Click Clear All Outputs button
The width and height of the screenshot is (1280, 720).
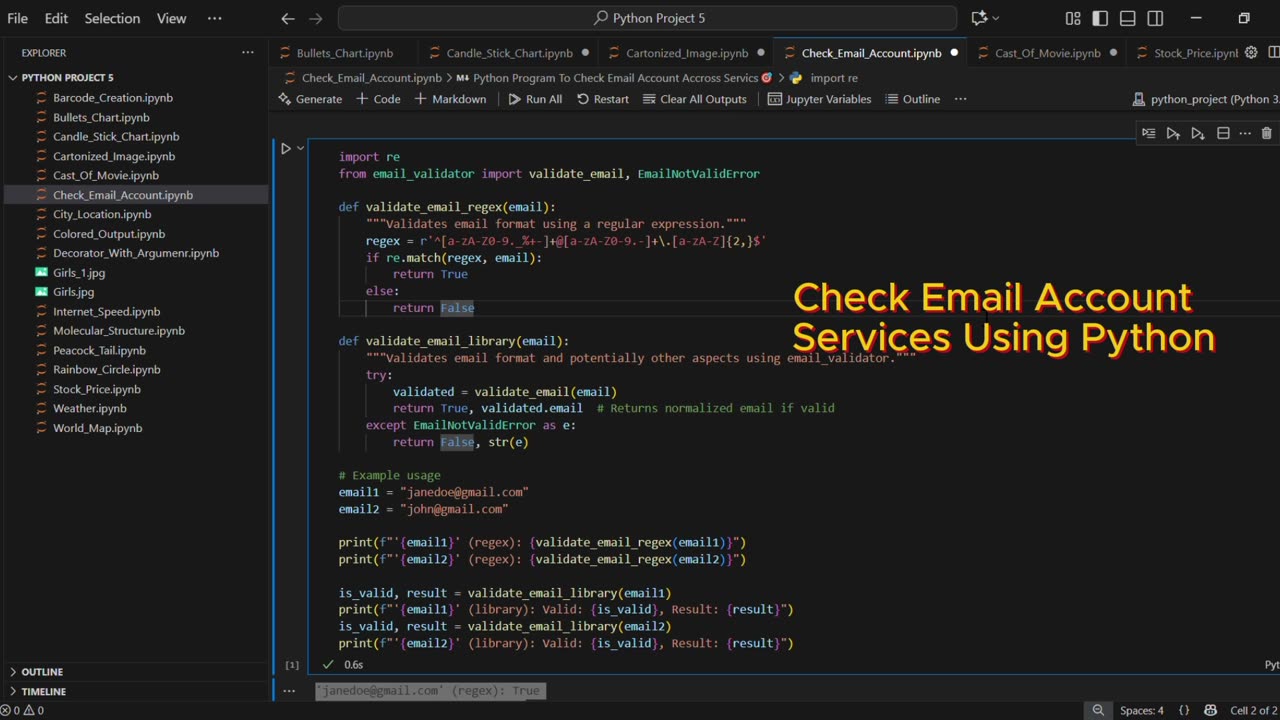coord(694,99)
